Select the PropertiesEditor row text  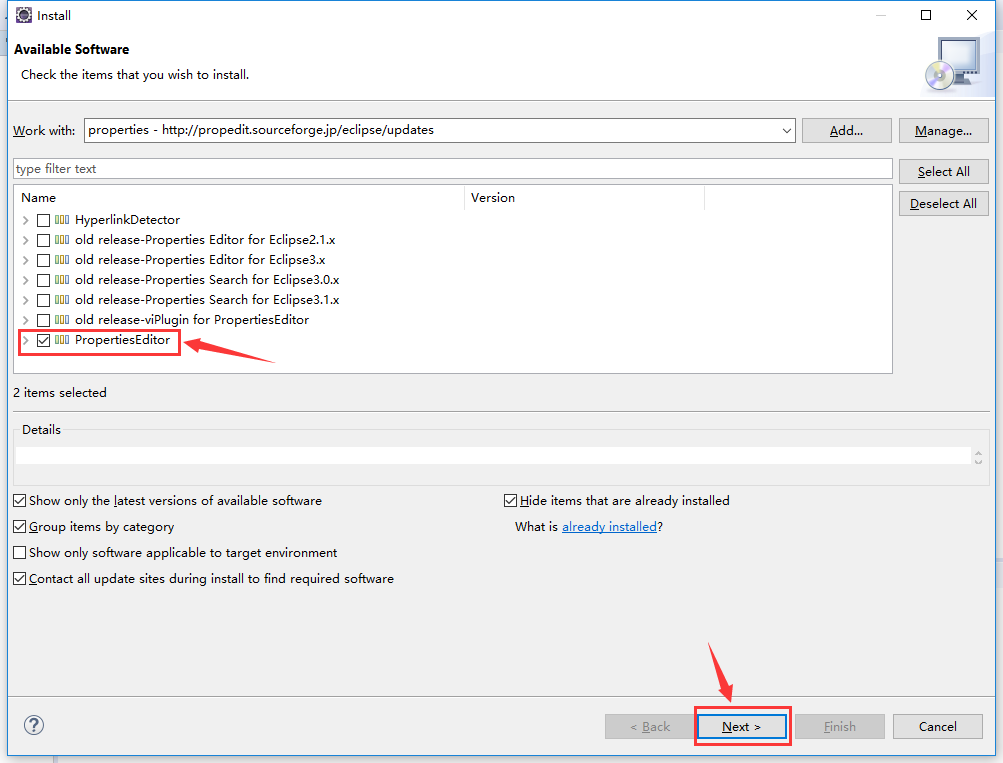[122, 340]
